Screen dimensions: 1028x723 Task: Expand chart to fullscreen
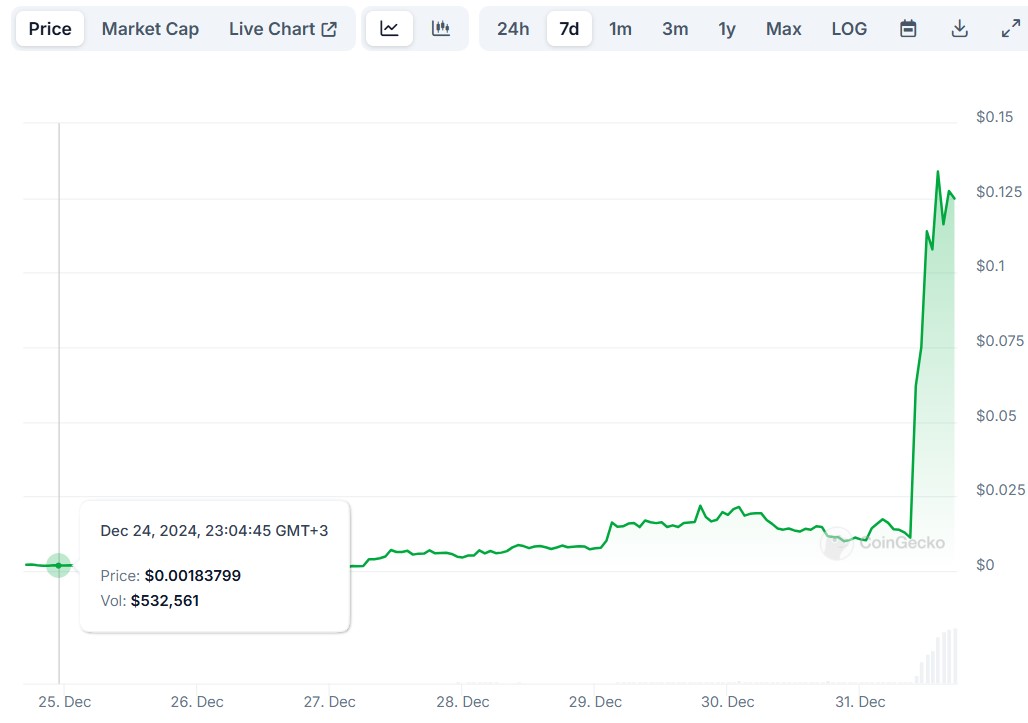pos(1010,29)
